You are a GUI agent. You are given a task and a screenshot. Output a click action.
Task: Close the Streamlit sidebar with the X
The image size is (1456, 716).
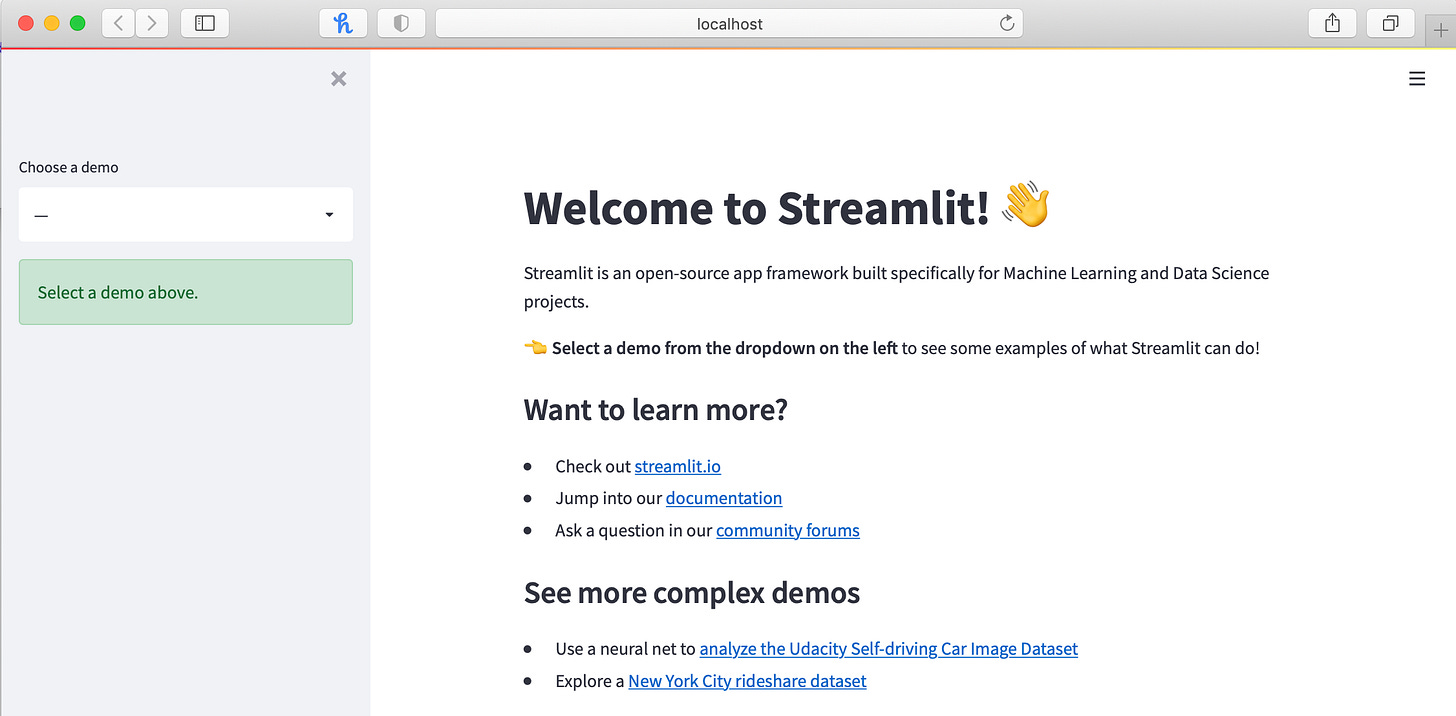click(339, 79)
